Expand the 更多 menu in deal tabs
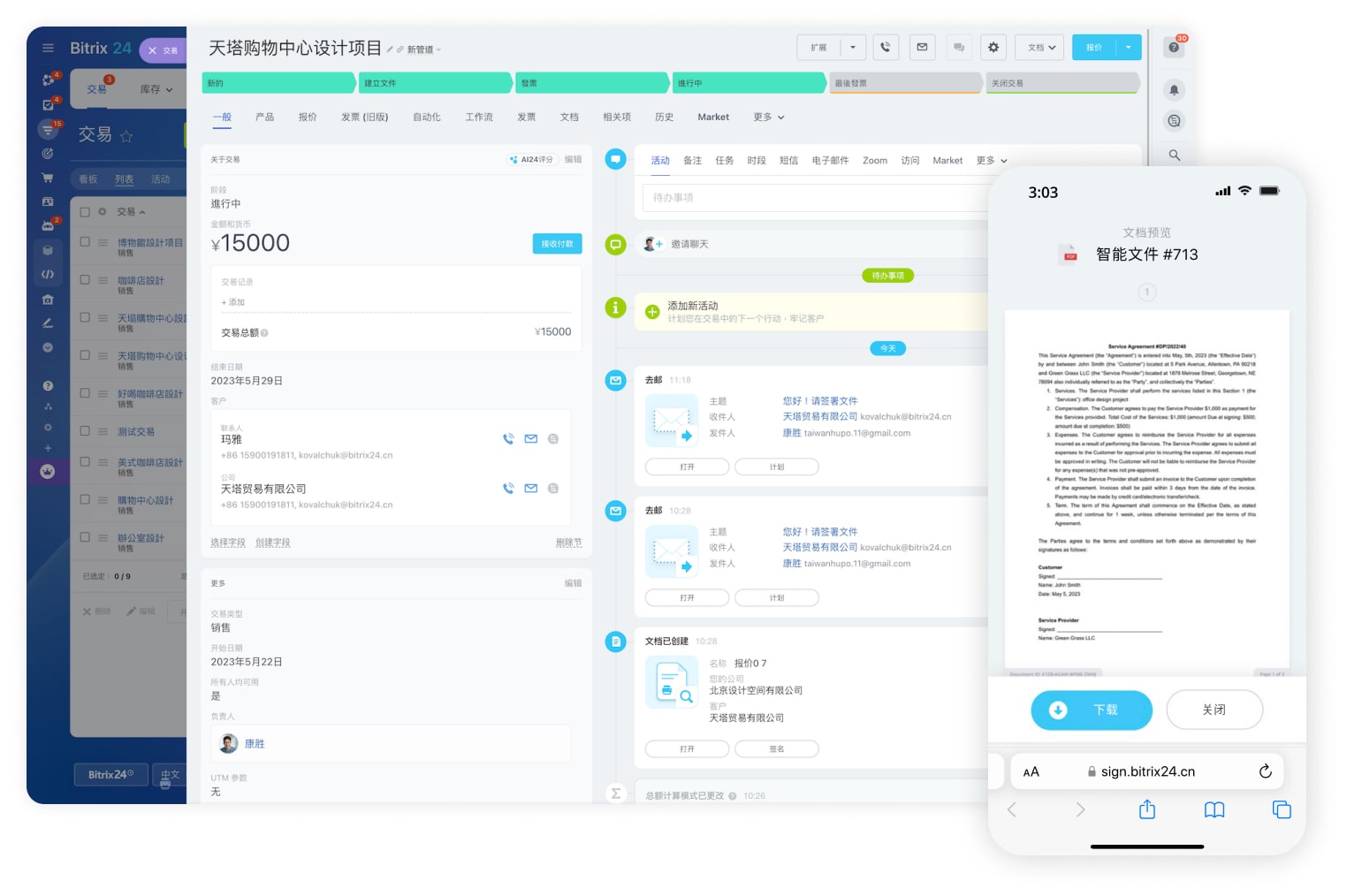This screenshot has width=1347, height=896. pyautogui.click(x=769, y=117)
